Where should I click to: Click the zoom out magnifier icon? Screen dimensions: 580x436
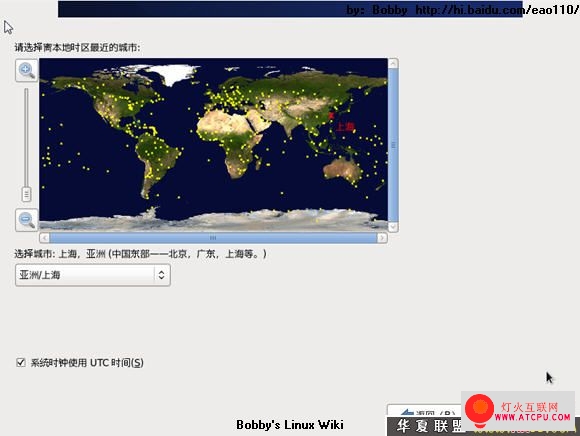(27, 220)
